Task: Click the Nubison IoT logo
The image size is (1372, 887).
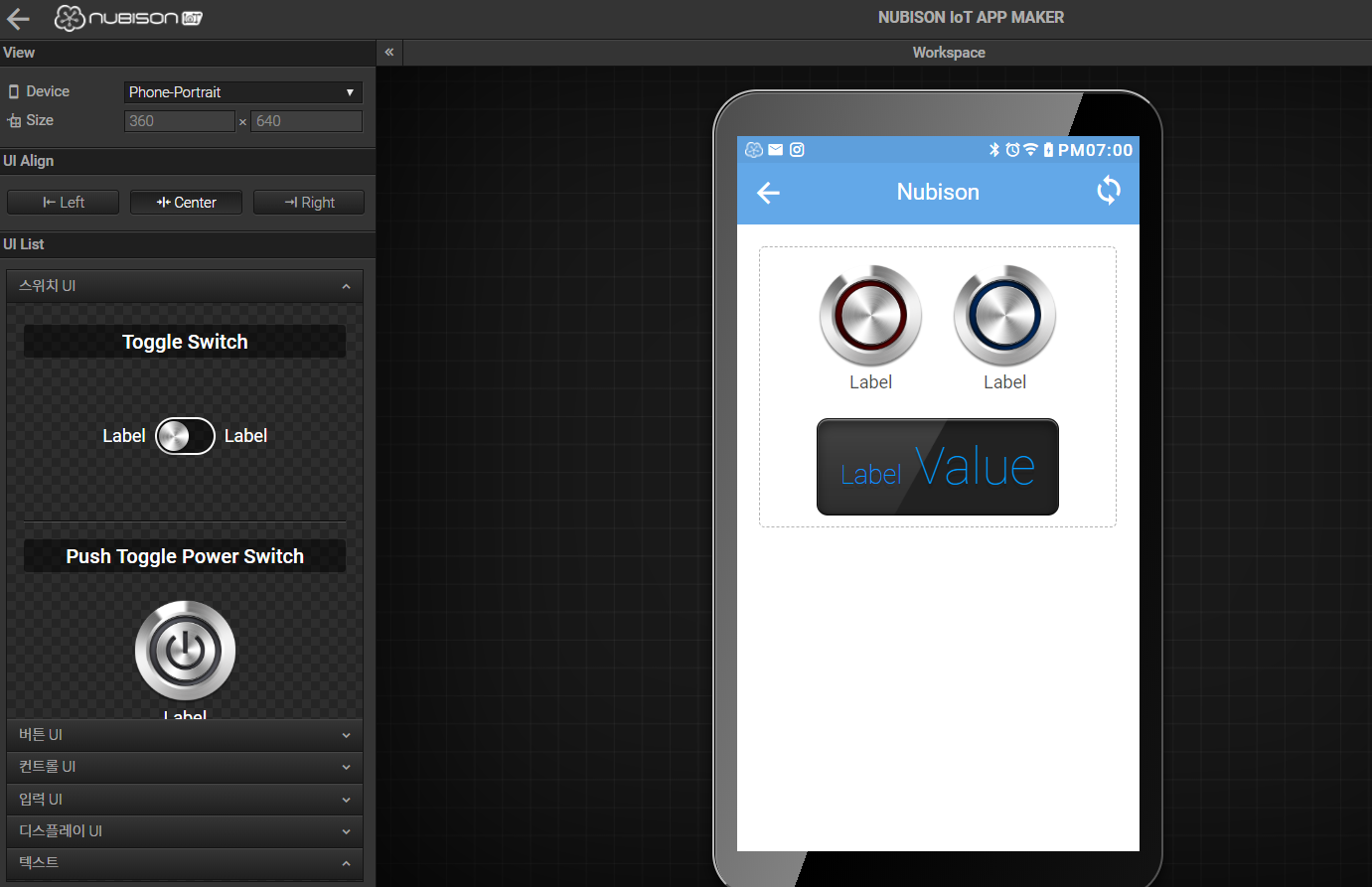Action: click(128, 18)
